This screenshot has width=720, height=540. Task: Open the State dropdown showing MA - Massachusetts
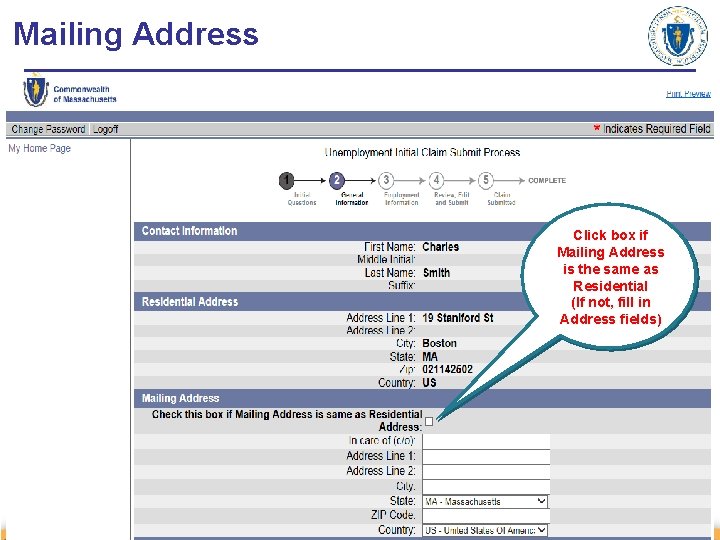485,501
